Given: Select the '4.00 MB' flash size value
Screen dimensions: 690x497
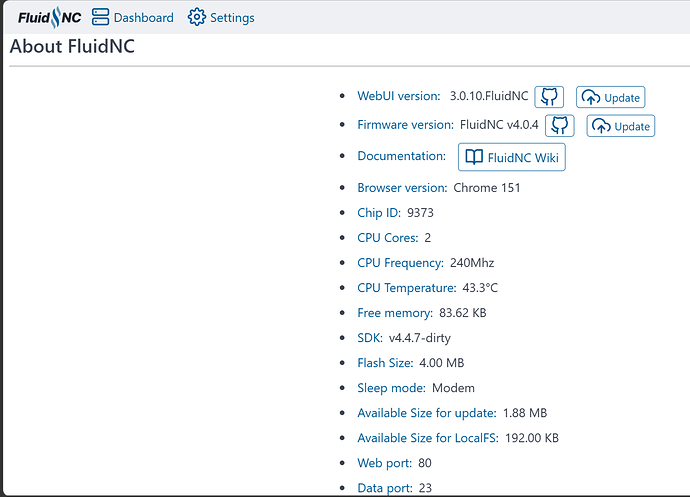Looking at the screenshot, I should point(442,363).
